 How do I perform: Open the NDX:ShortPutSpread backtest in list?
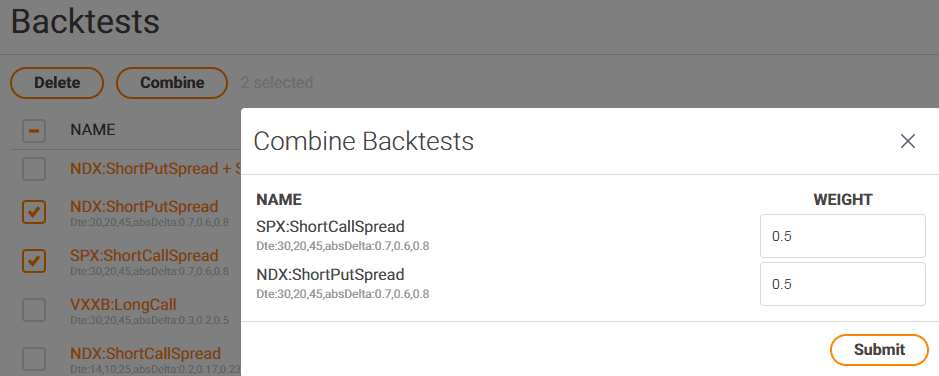click(144, 207)
